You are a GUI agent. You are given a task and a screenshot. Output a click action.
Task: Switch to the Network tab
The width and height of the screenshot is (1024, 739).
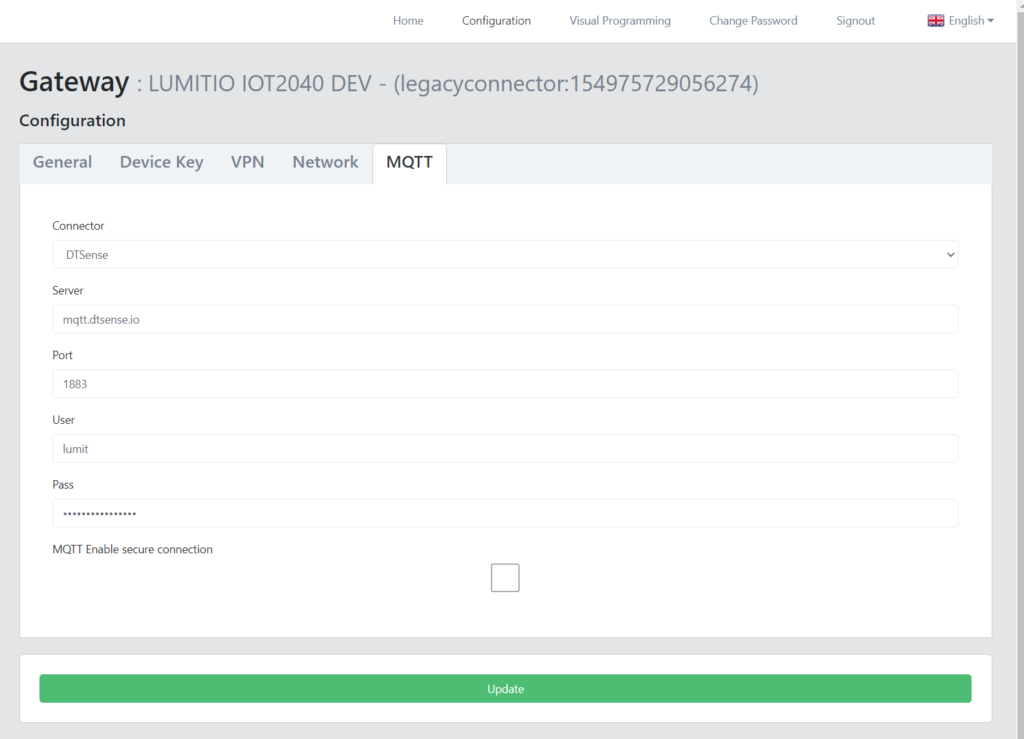325,163
